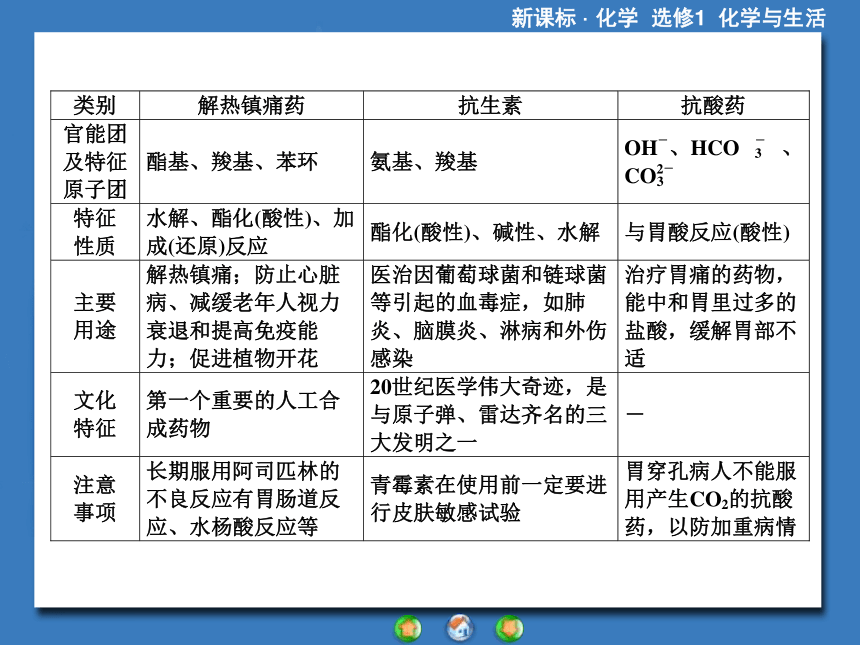
Task: Open the home slide via house icon
Action: 460,628
